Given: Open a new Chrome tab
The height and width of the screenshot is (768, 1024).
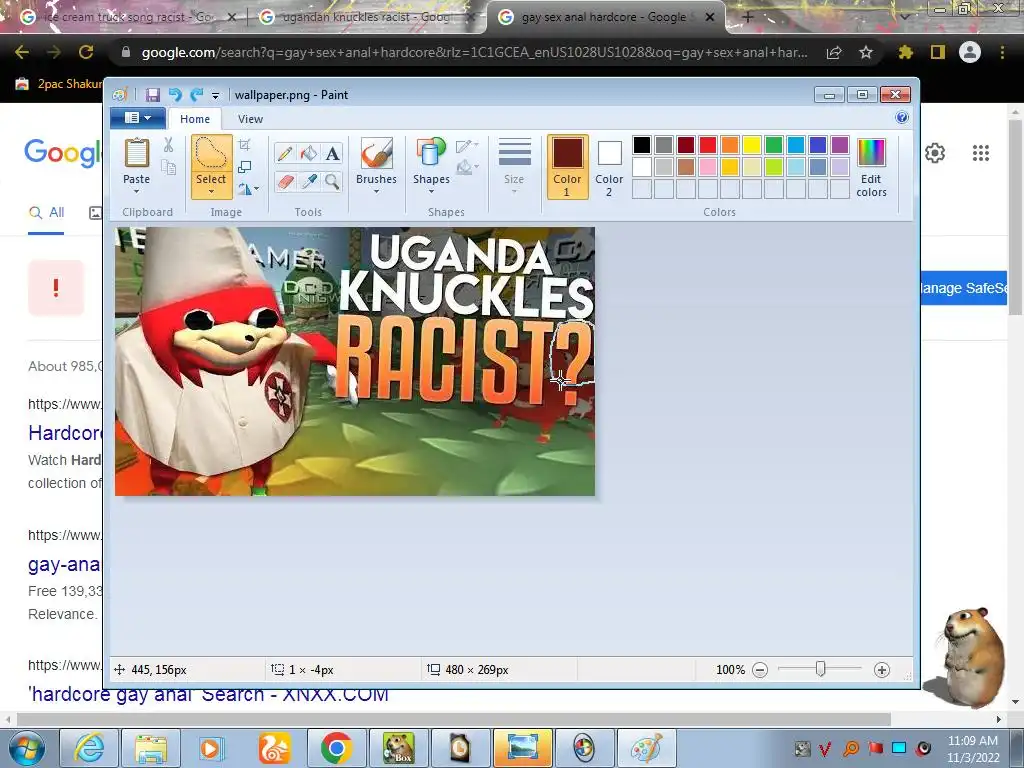Looking at the screenshot, I should coord(748,18).
